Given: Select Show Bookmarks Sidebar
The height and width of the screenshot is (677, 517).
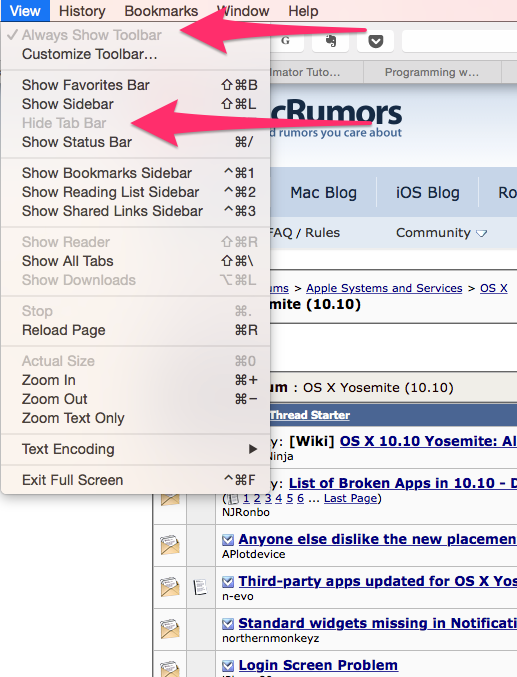Looking at the screenshot, I should click(136, 173).
